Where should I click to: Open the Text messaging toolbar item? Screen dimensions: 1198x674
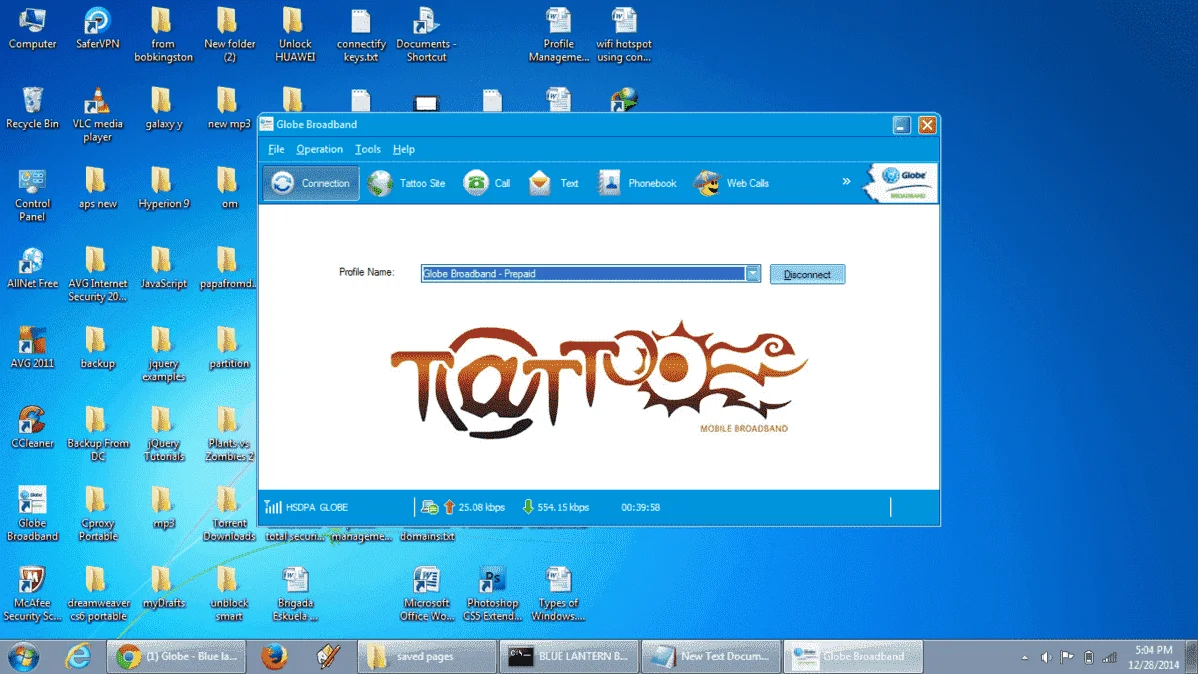pyautogui.click(x=553, y=183)
